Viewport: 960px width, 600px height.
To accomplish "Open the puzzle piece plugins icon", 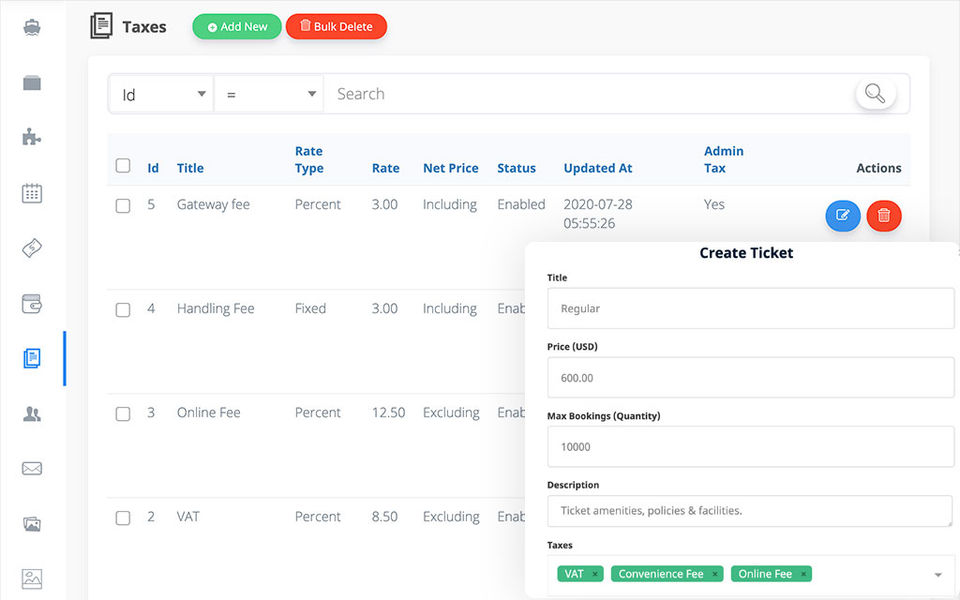I will [x=32, y=137].
